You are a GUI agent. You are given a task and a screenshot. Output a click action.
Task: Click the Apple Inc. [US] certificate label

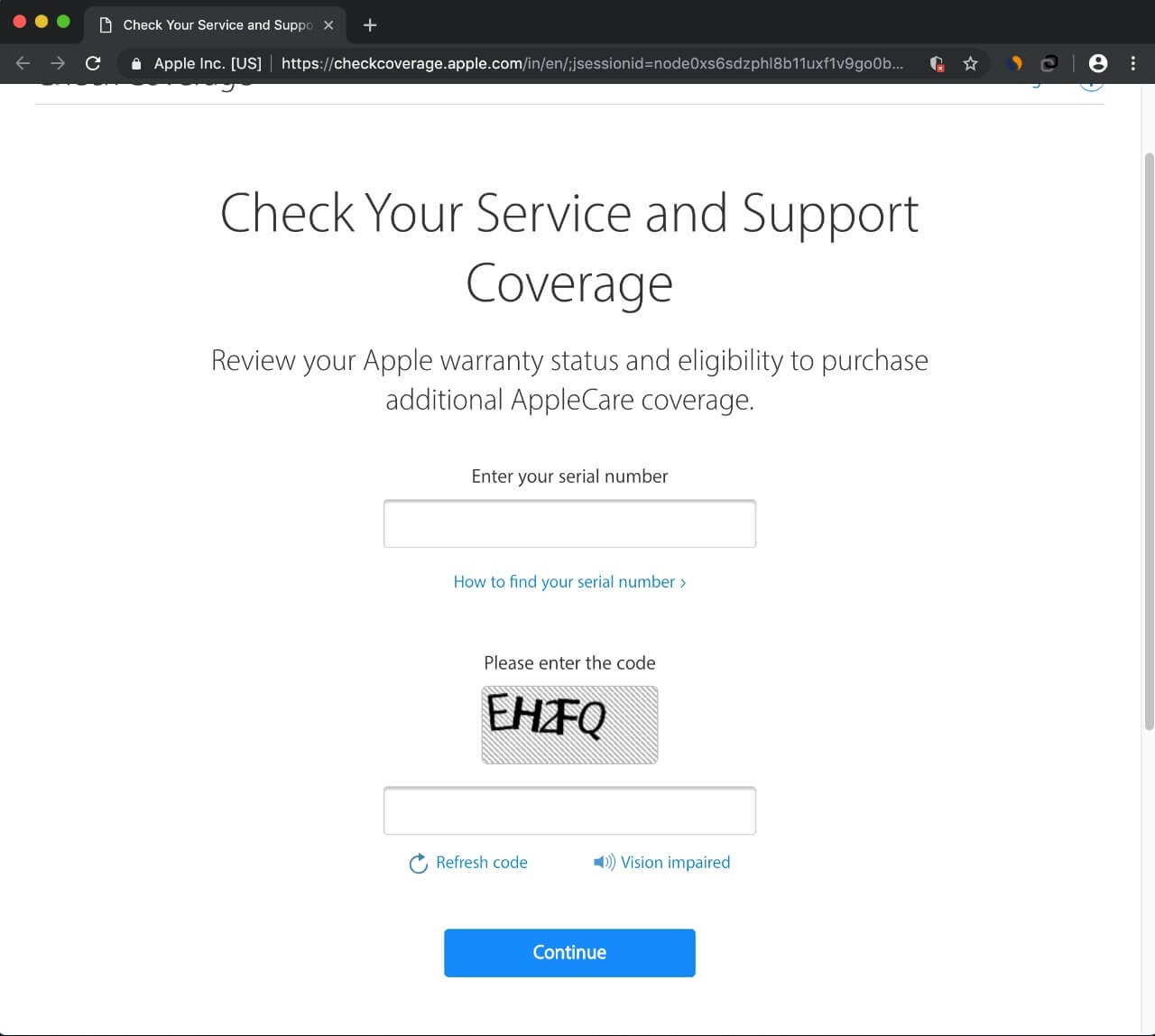[208, 63]
